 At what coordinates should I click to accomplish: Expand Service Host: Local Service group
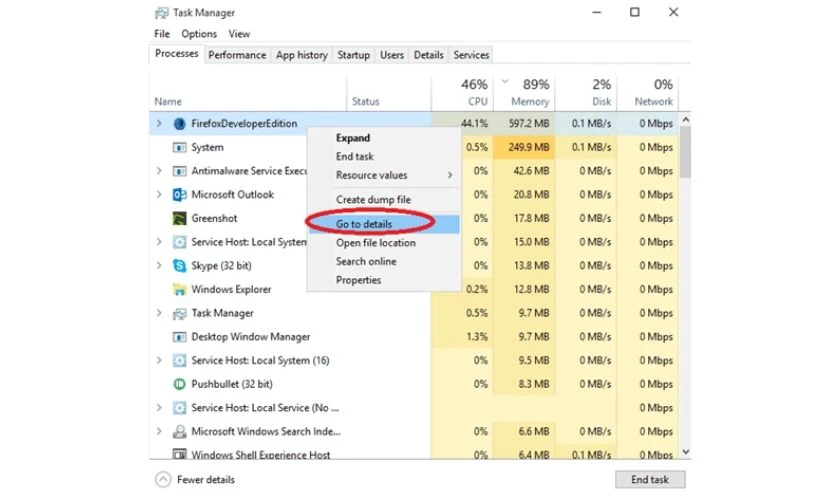(x=159, y=407)
